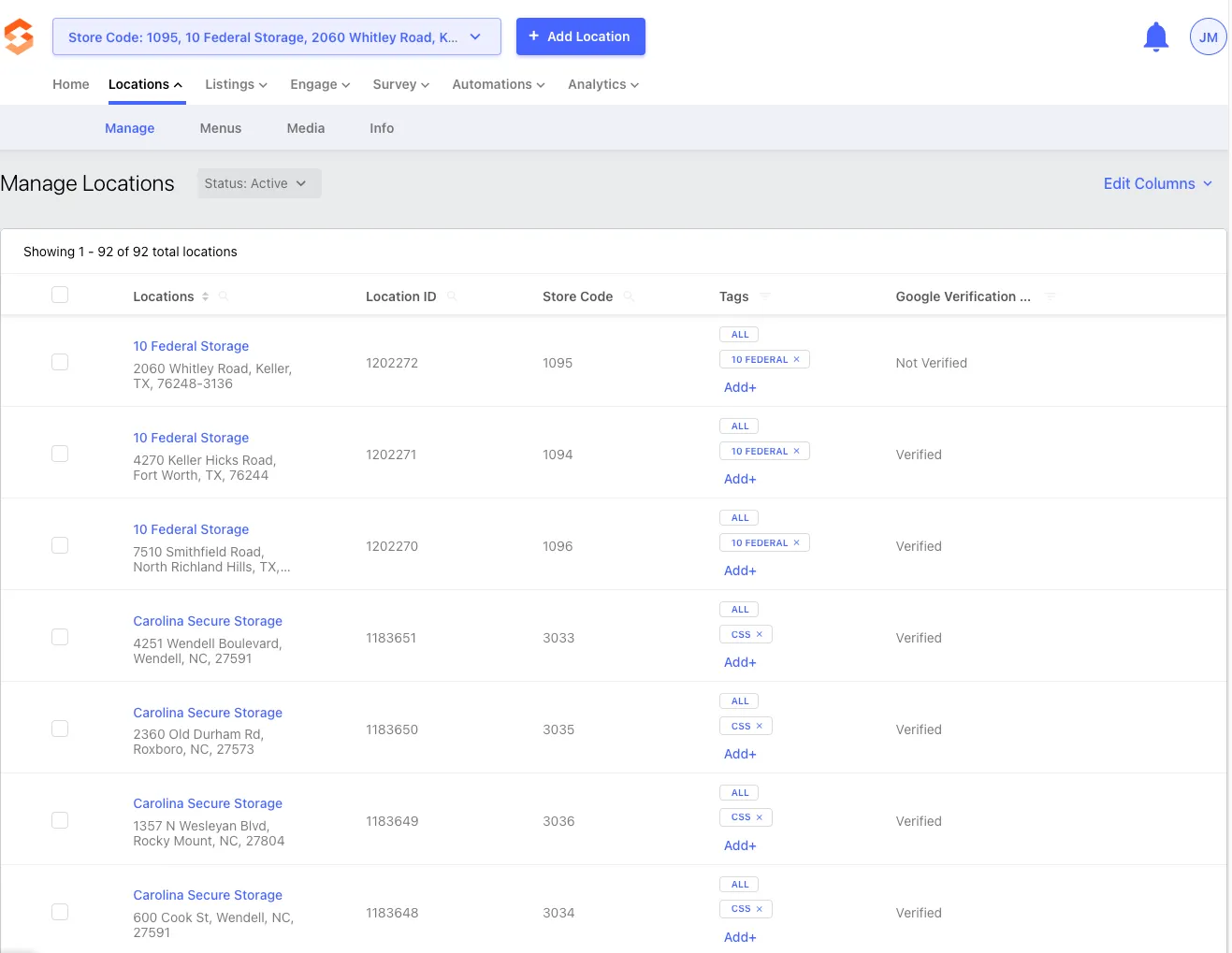Search within the Store Code column

pyautogui.click(x=630, y=296)
